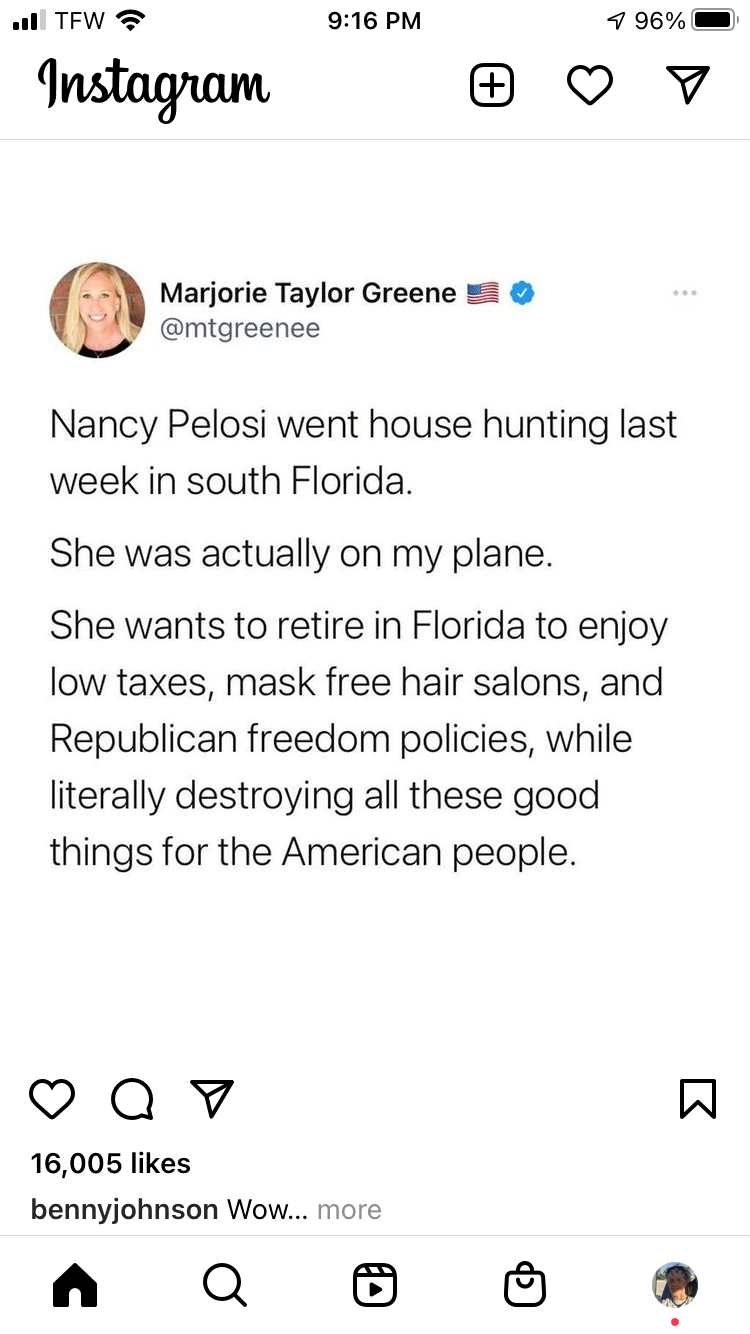Open comments with speech bubble icon
The width and height of the screenshot is (750, 1334).
click(132, 1098)
